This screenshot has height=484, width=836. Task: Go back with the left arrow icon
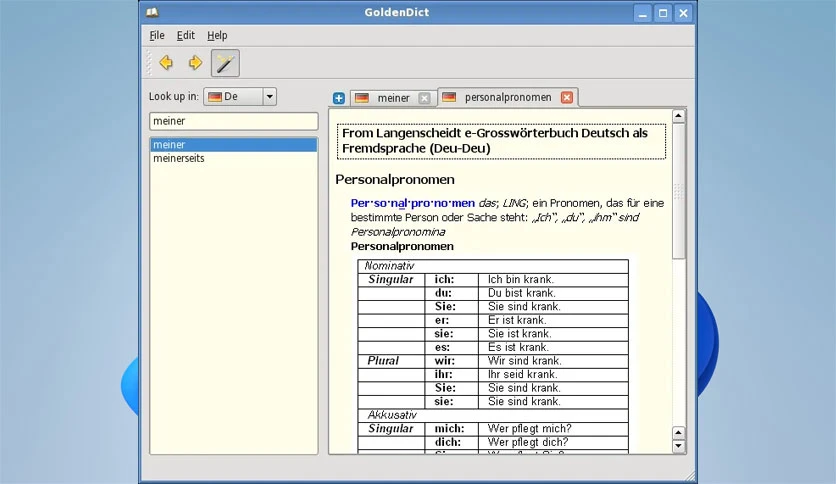(166, 63)
